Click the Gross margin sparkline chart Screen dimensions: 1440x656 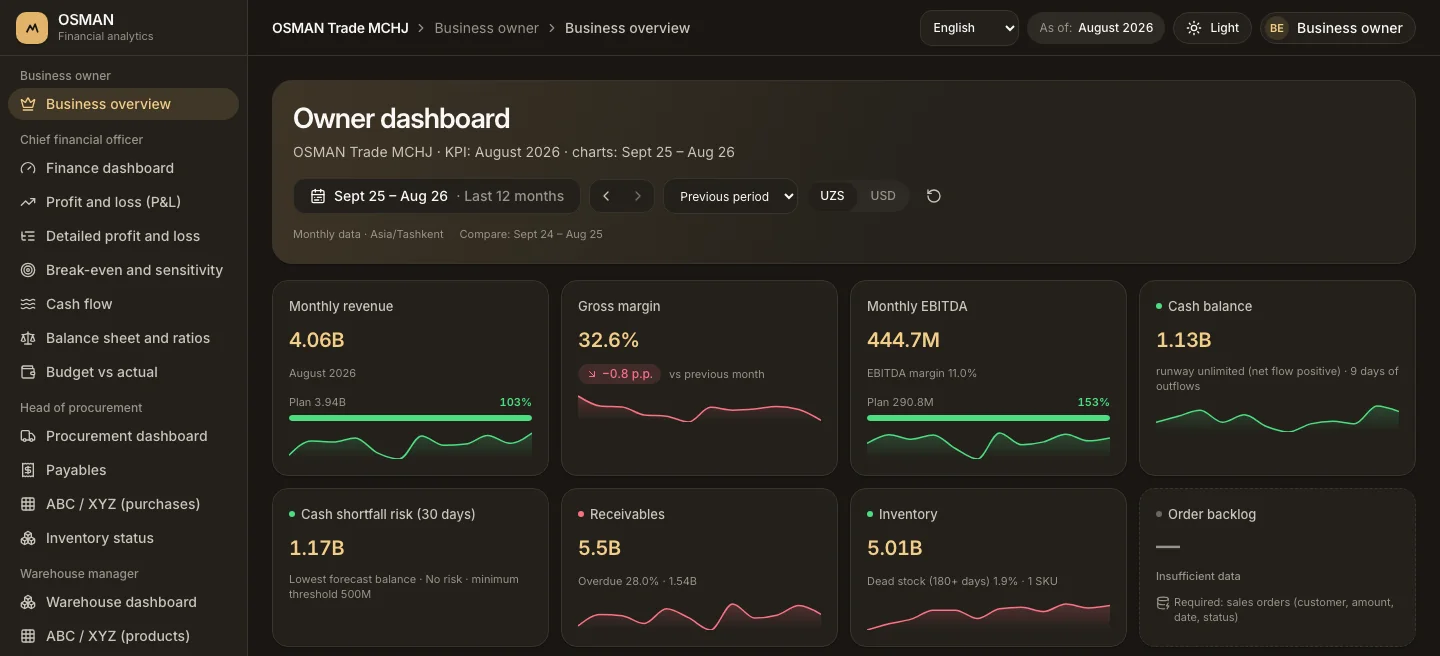click(x=699, y=409)
